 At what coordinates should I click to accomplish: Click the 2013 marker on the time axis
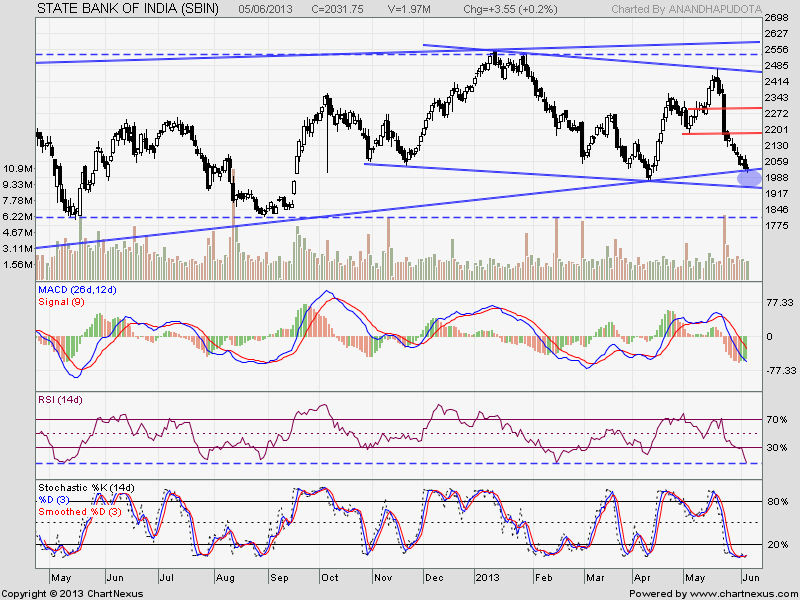(487, 578)
